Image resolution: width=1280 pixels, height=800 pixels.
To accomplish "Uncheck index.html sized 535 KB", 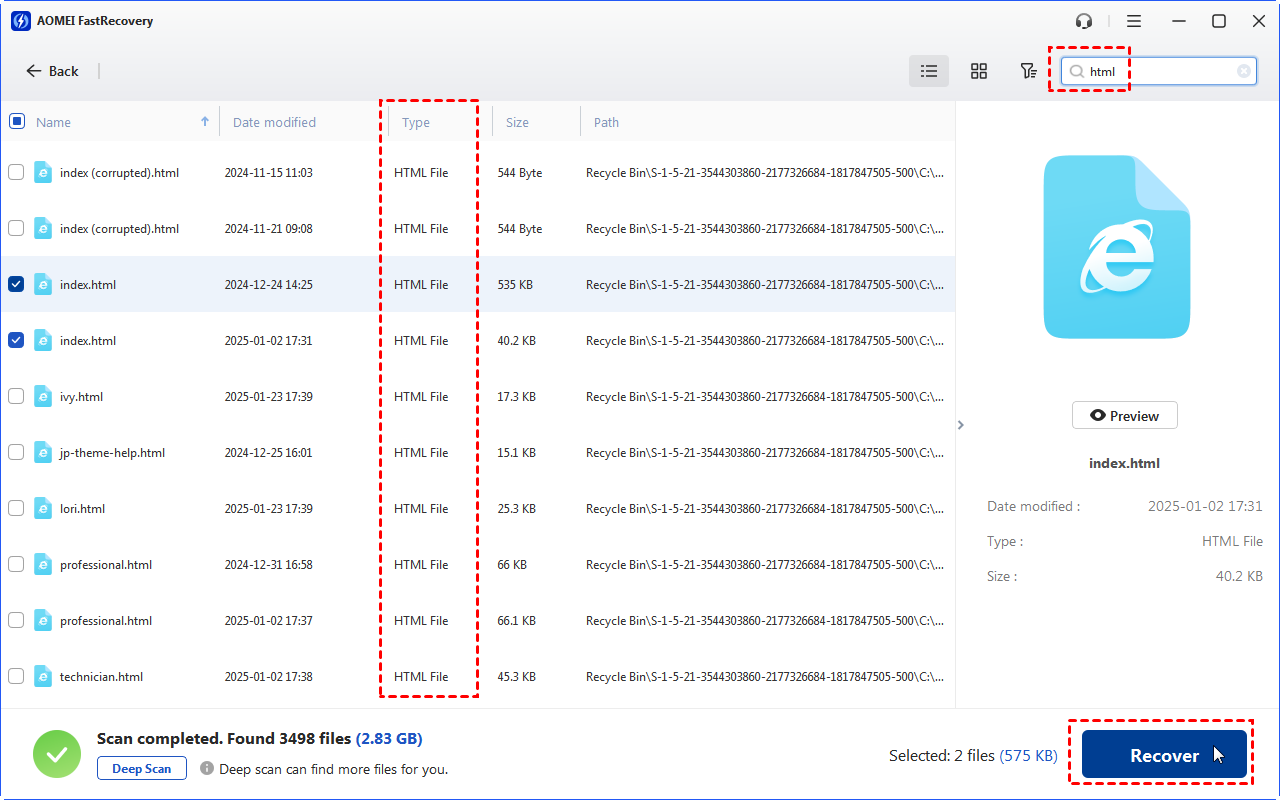I will click(16, 284).
